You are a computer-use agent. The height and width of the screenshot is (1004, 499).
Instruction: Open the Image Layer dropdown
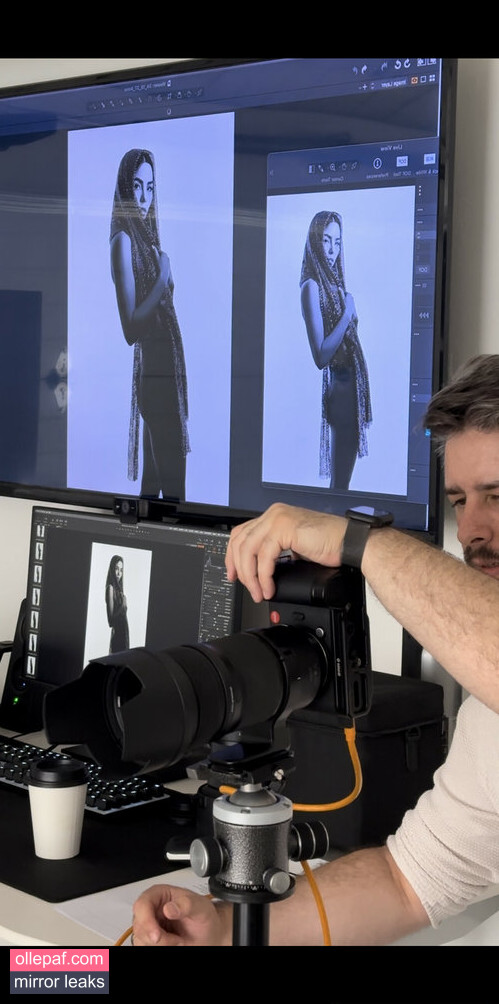(393, 83)
